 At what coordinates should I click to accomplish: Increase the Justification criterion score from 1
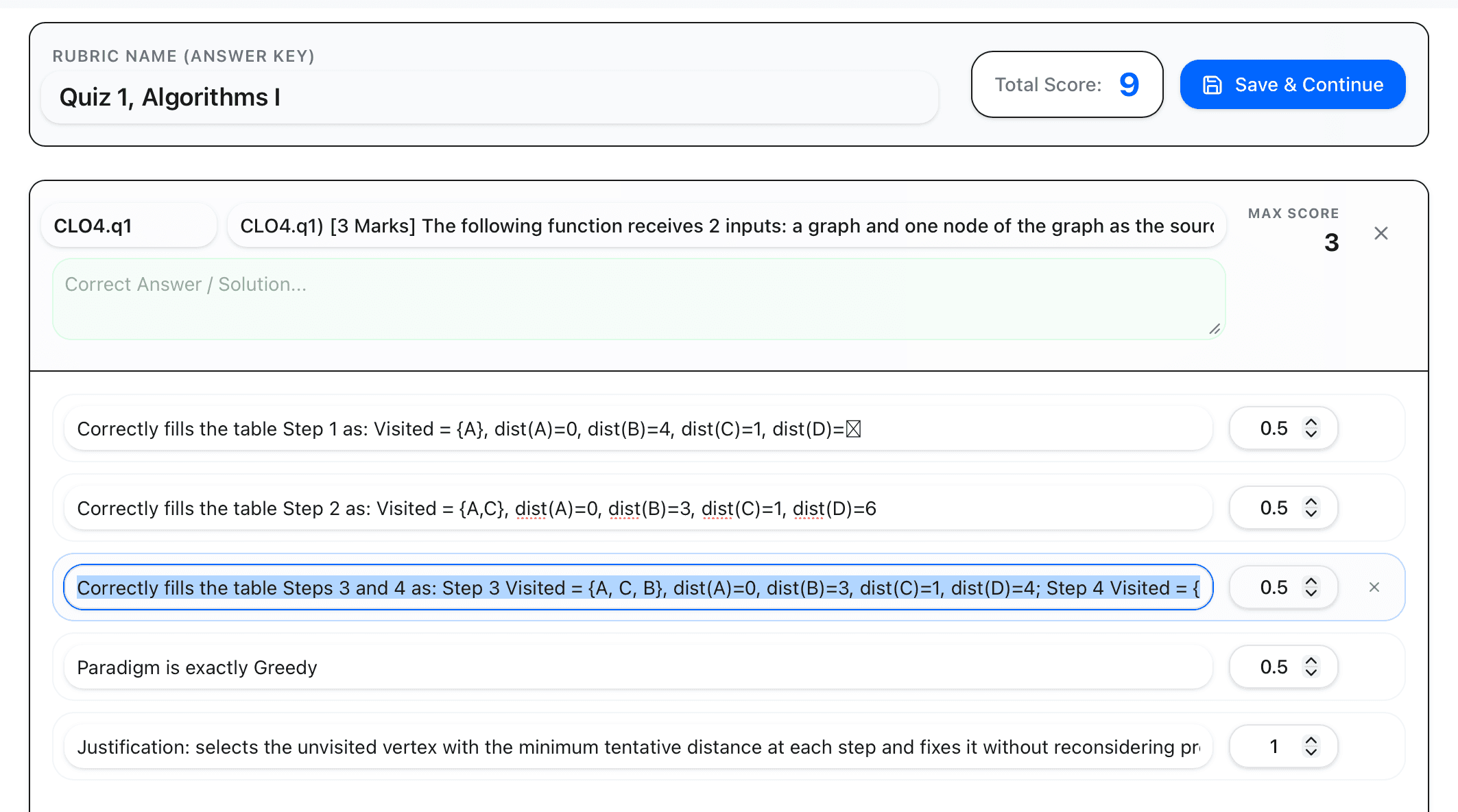1311,740
